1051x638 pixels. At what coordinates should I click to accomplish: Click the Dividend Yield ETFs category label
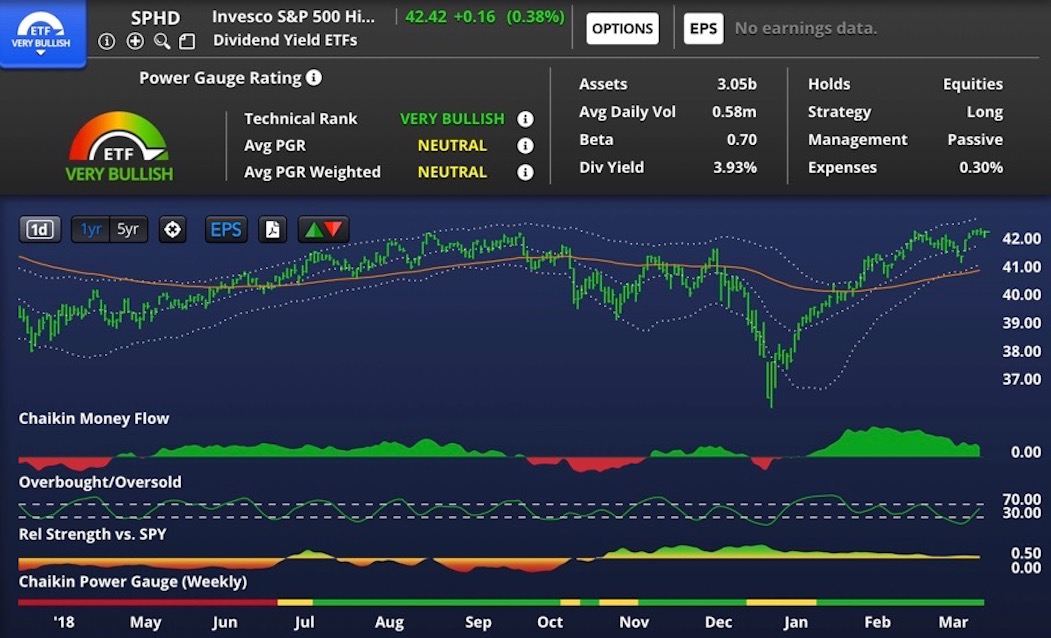pos(285,41)
